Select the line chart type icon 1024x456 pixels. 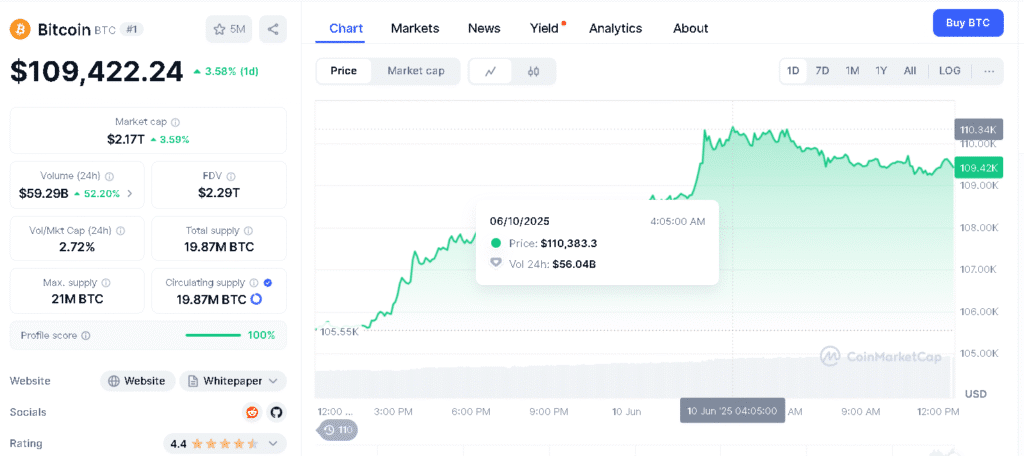tap(491, 71)
